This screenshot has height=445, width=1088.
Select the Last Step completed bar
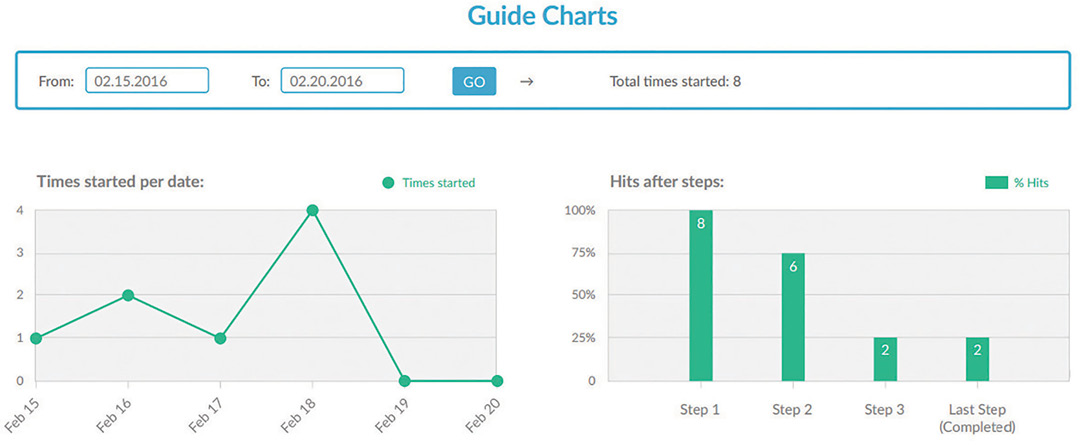coord(977,359)
